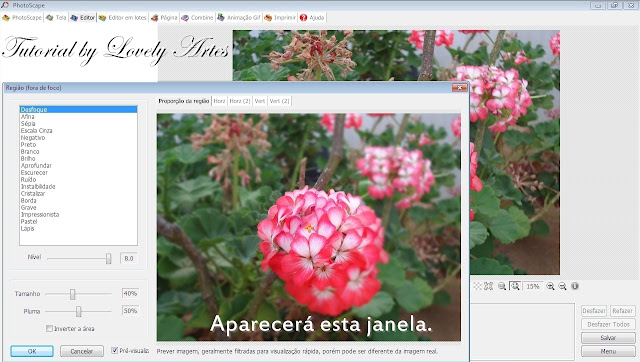
Task: Enable the Inverter a área checkbox
Action: coord(49,329)
